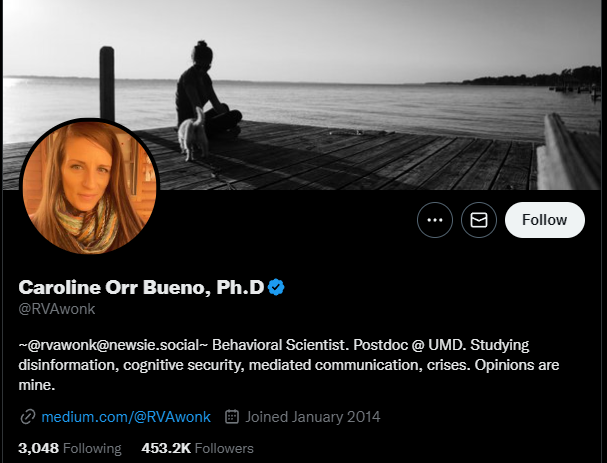View the 453.2K Followers list

(198, 448)
